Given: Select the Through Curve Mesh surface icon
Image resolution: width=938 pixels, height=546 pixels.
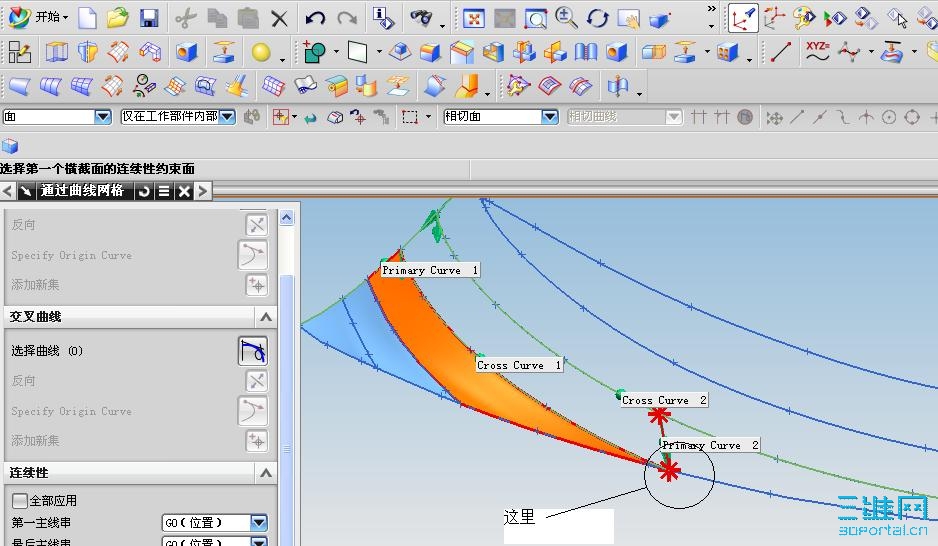Looking at the screenshot, I should coord(81,87).
